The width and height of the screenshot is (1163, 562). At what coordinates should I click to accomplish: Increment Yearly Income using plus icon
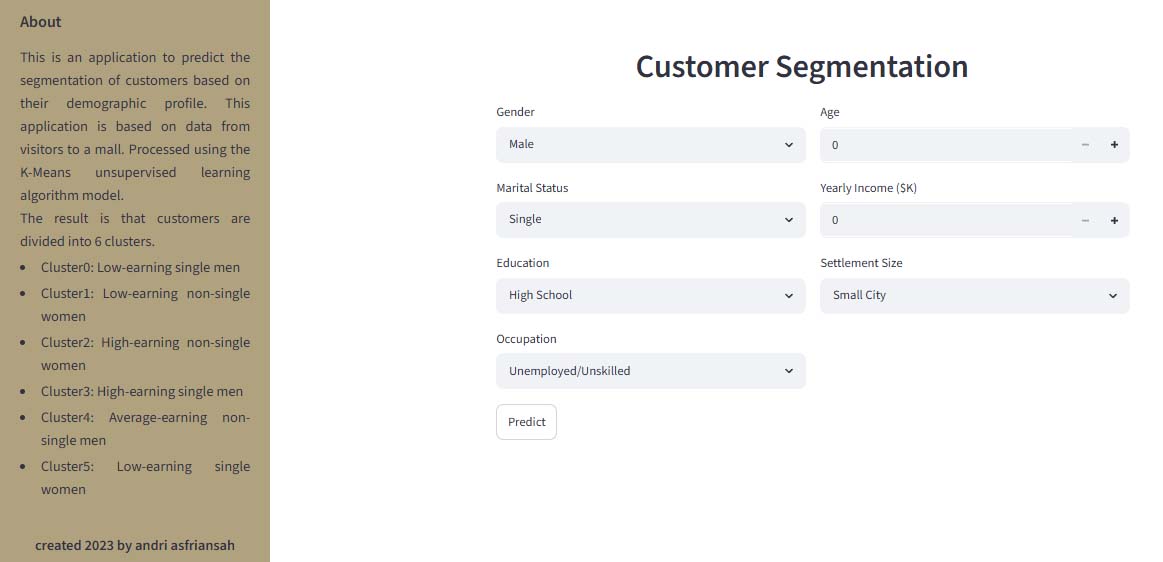click(x=1114, y=220)
